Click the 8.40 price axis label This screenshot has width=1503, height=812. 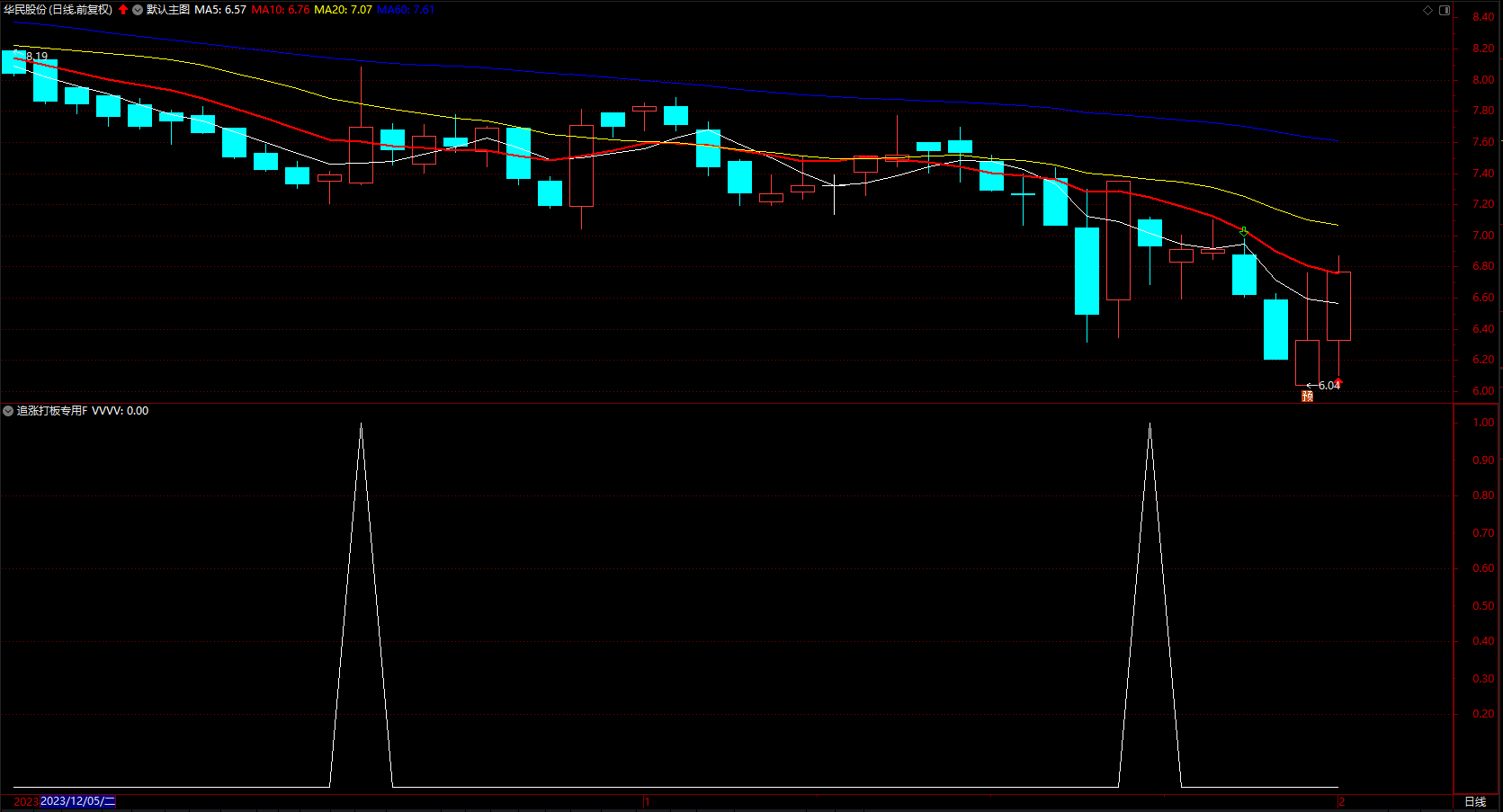click(x=1483, y=17)
